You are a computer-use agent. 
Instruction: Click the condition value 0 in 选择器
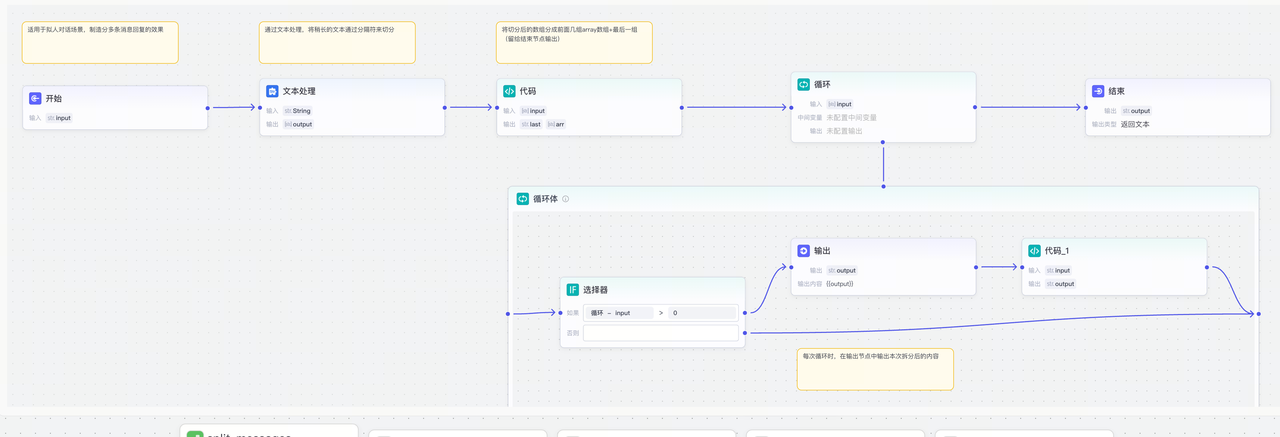[x=702, y=313]
